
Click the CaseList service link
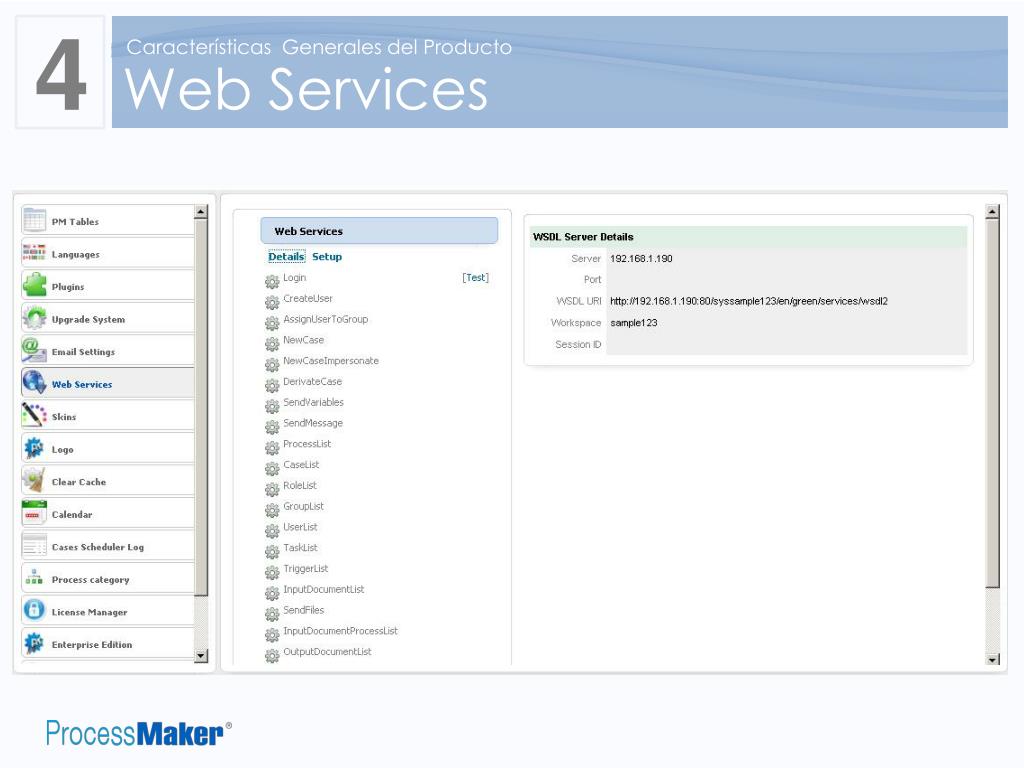[301, 464]
